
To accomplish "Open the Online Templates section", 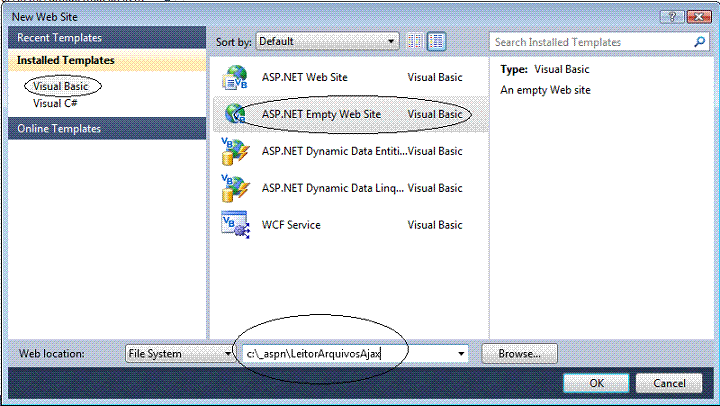I will [57, 129].
